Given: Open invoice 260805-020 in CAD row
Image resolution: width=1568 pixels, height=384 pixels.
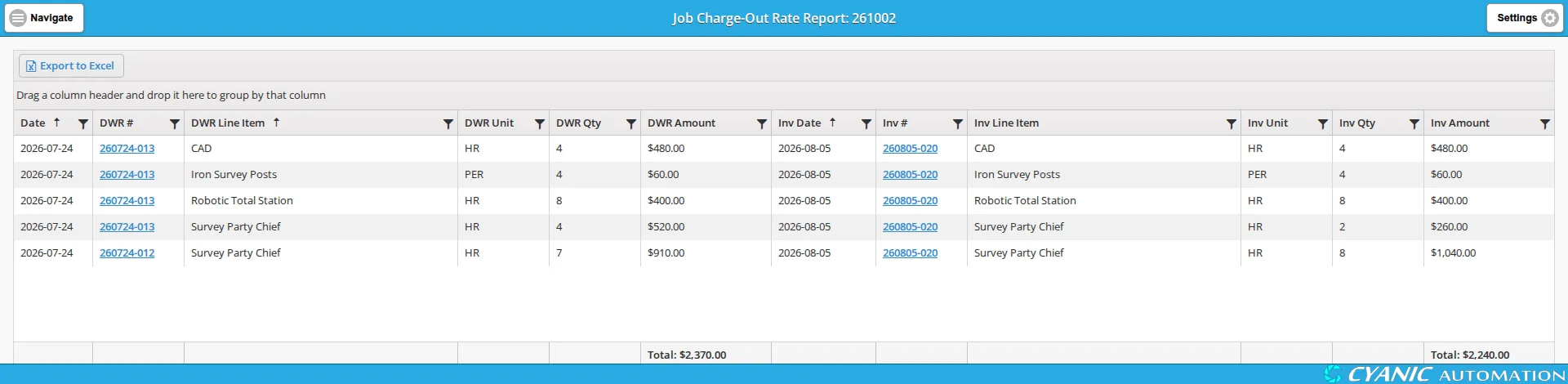Looking at the screenshot, I should tap(910, 149).
